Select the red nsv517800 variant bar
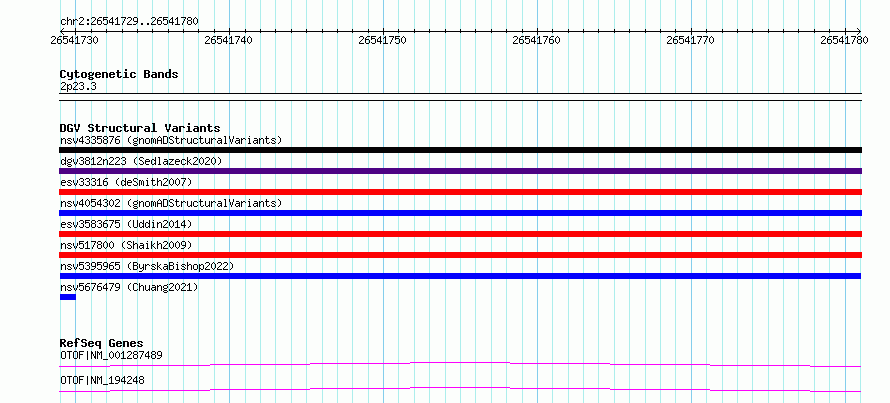This screenshot has height=403, width=890. click(460, 255)
